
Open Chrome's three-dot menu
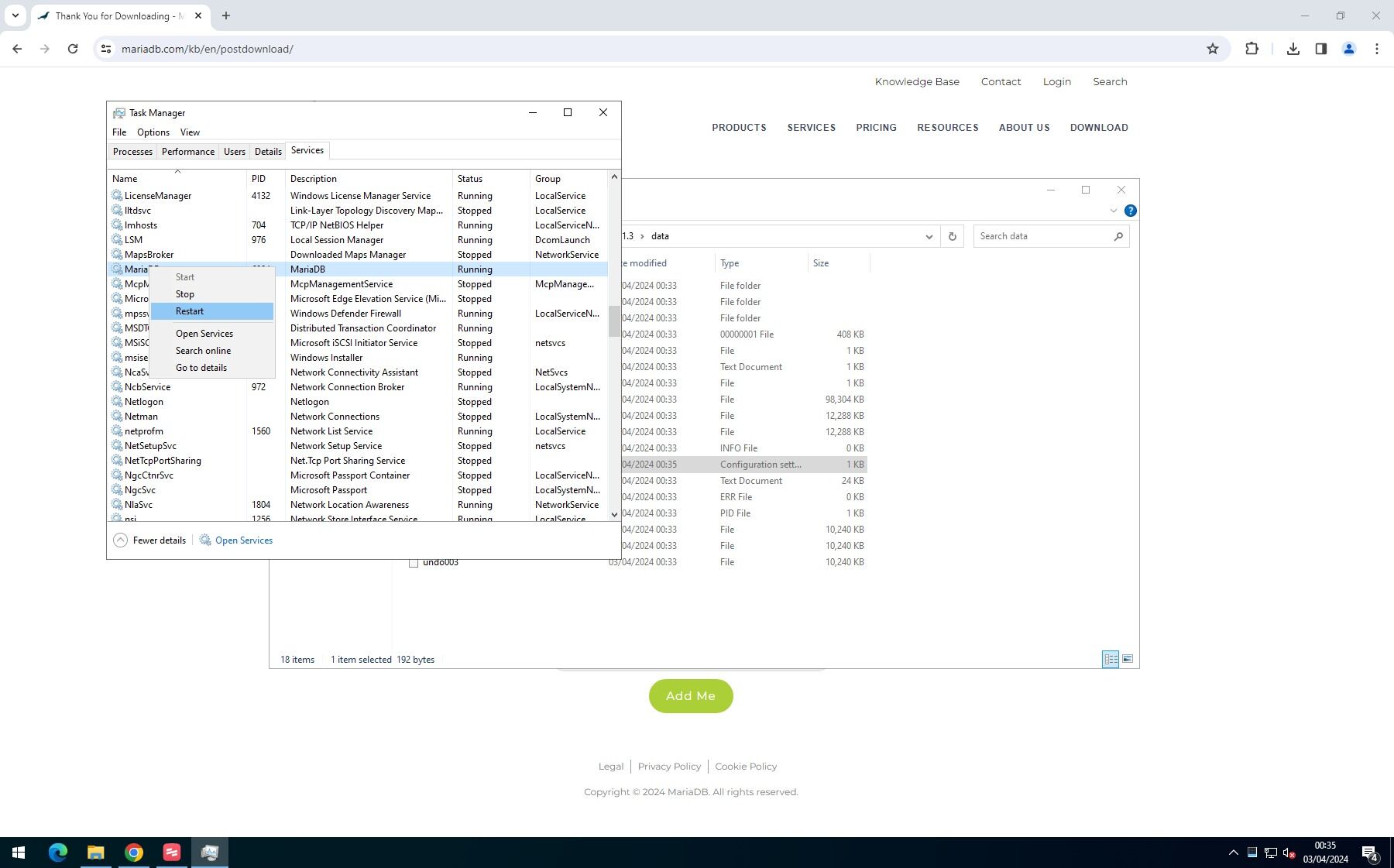[1377, 49]
